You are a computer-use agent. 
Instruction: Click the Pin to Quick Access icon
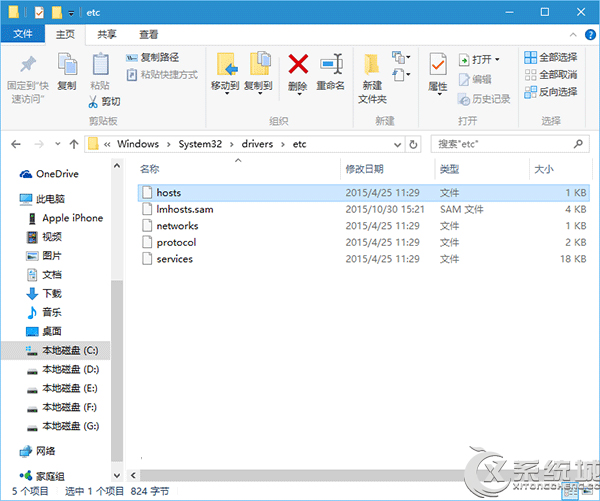click(28, 64)
